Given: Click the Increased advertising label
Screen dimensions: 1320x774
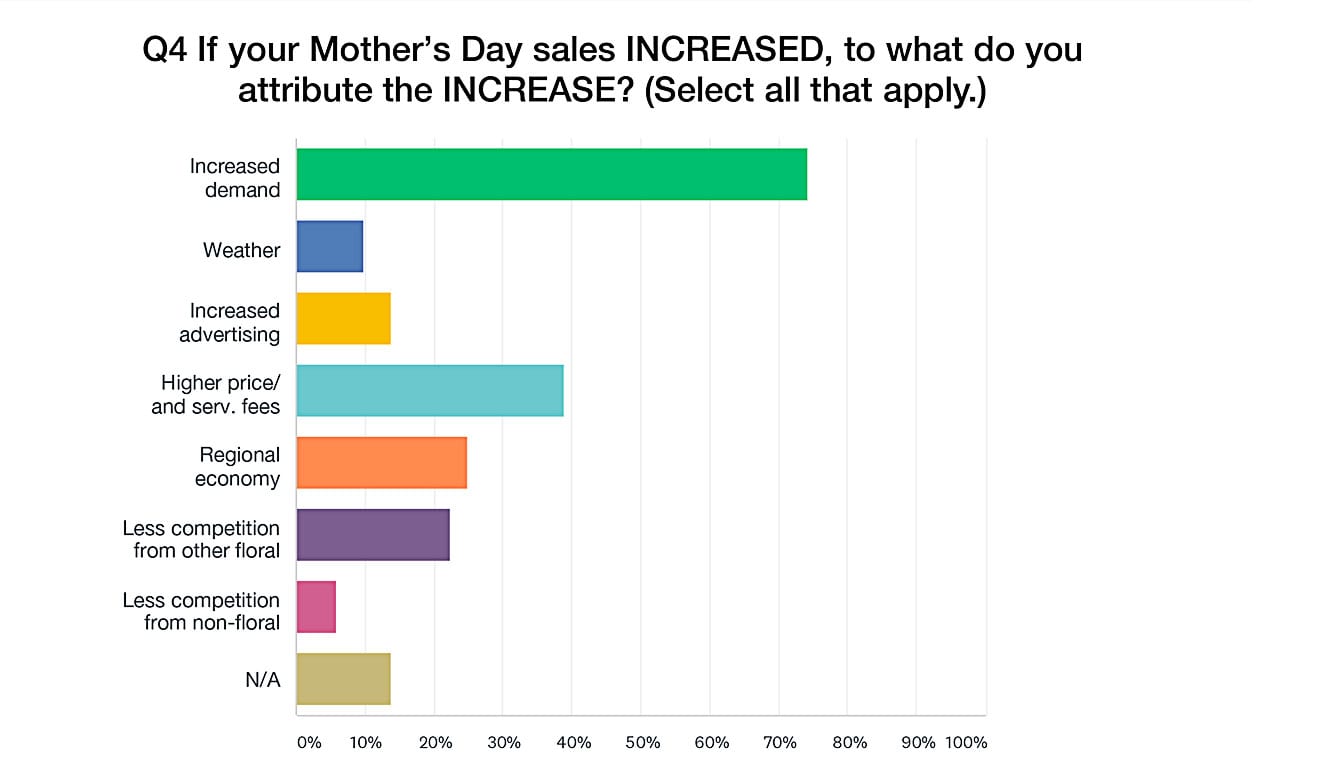Looking at the screenshot, I should tap(230, 322).
